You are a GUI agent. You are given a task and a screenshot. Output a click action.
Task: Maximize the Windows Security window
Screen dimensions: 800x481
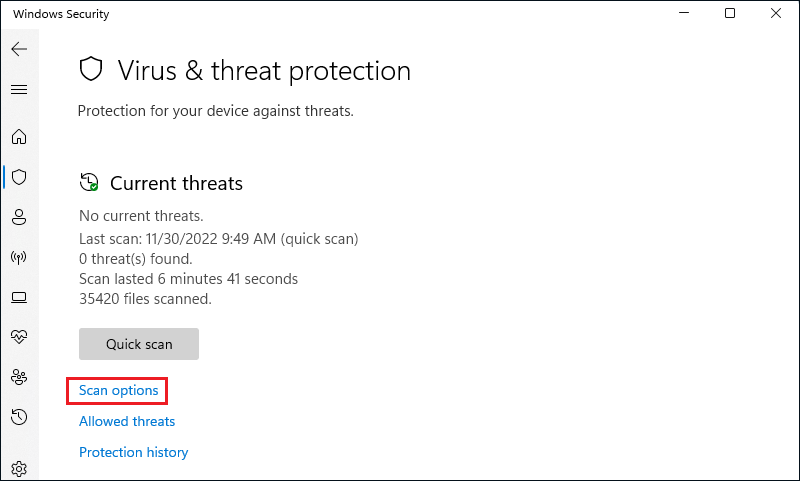click(x=730, y=13)
